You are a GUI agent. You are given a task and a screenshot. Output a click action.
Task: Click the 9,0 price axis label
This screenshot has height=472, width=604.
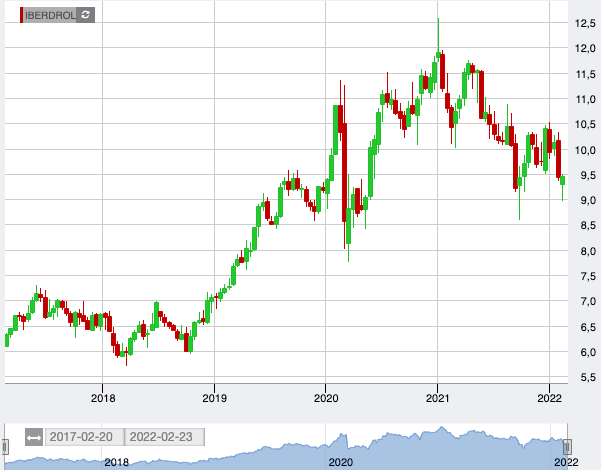(x=588, y=200)
